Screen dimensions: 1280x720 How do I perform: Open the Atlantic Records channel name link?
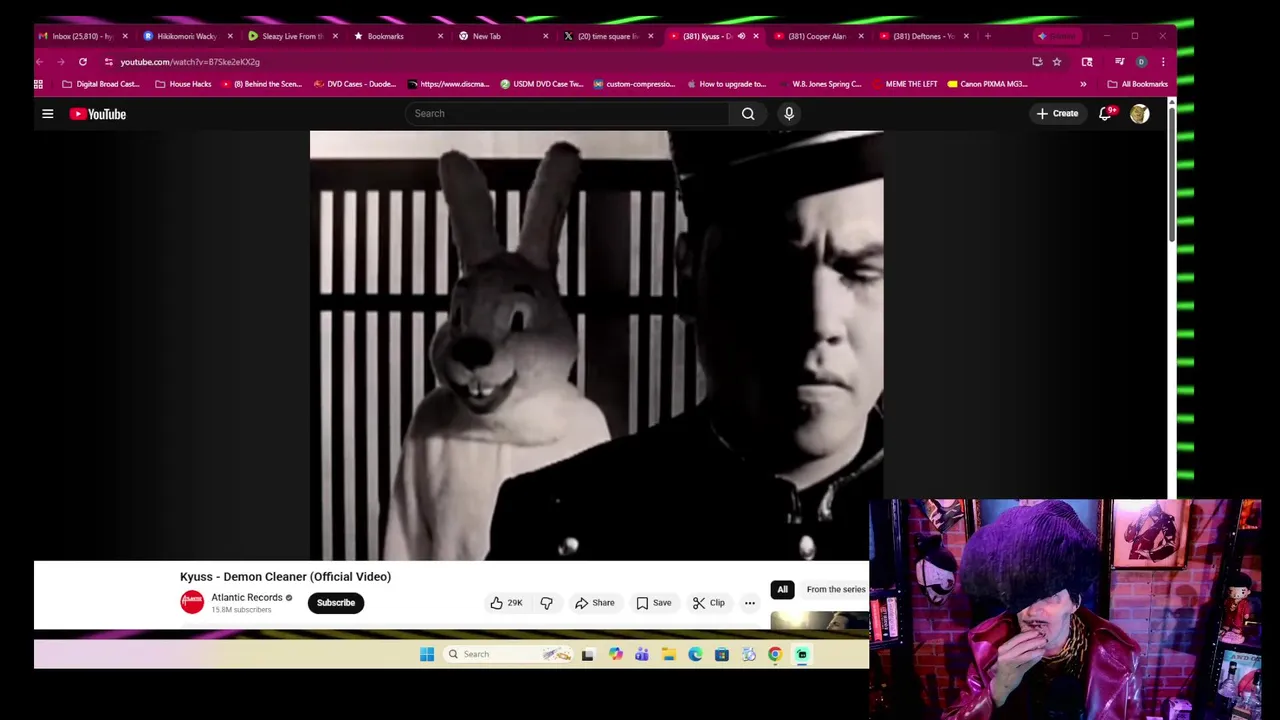point(247,598)
